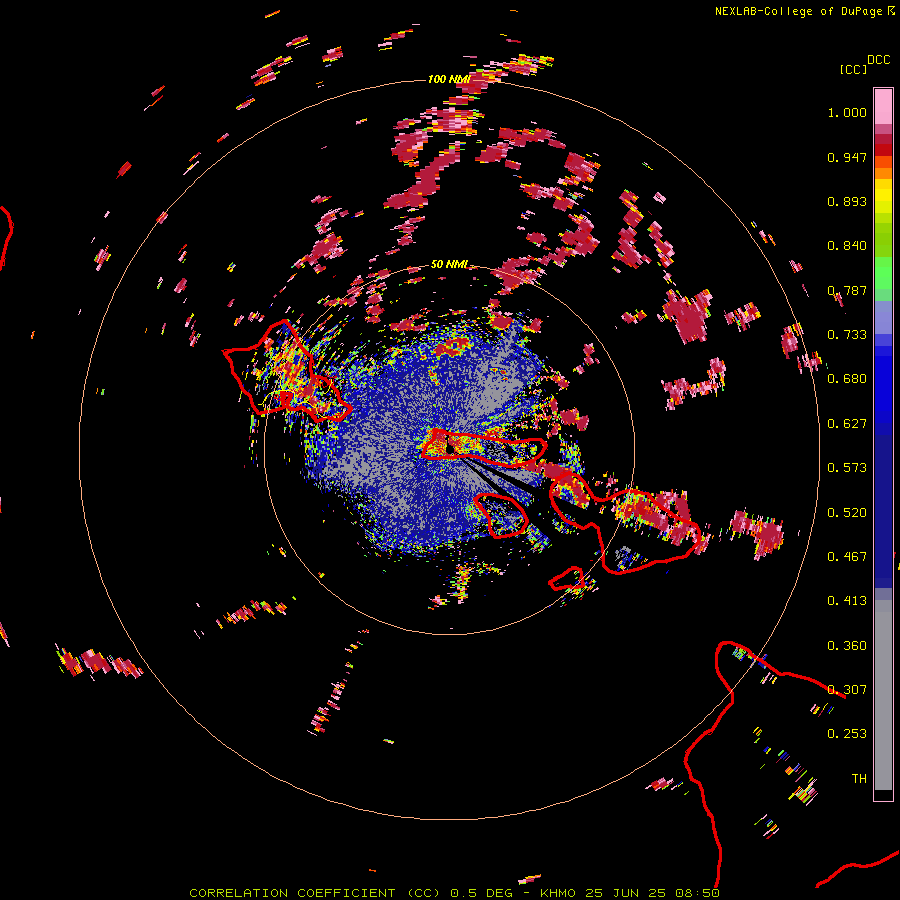900x900 pixels.
Task: Select the 0.467 scale value
Action: click(x=847, y=557)
